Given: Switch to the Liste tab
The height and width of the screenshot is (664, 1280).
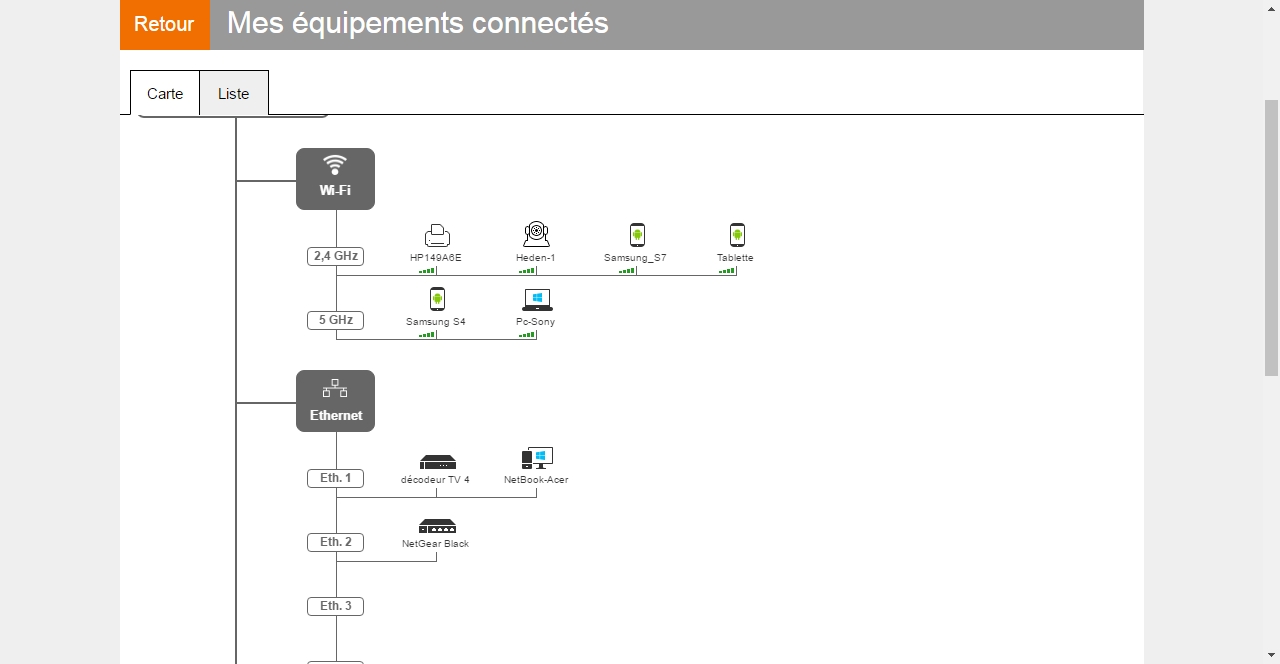Looking at the screenshot, I should point(233,93).
